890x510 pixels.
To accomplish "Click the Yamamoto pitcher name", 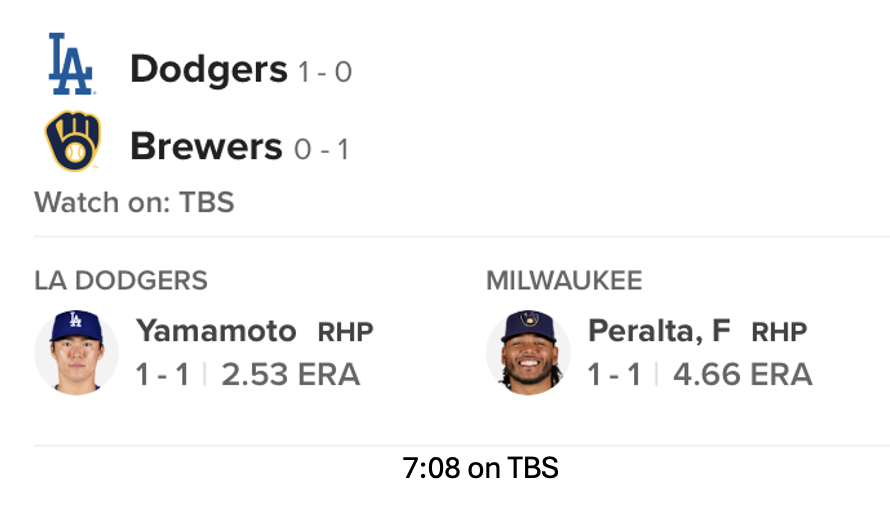I will 216,331.
